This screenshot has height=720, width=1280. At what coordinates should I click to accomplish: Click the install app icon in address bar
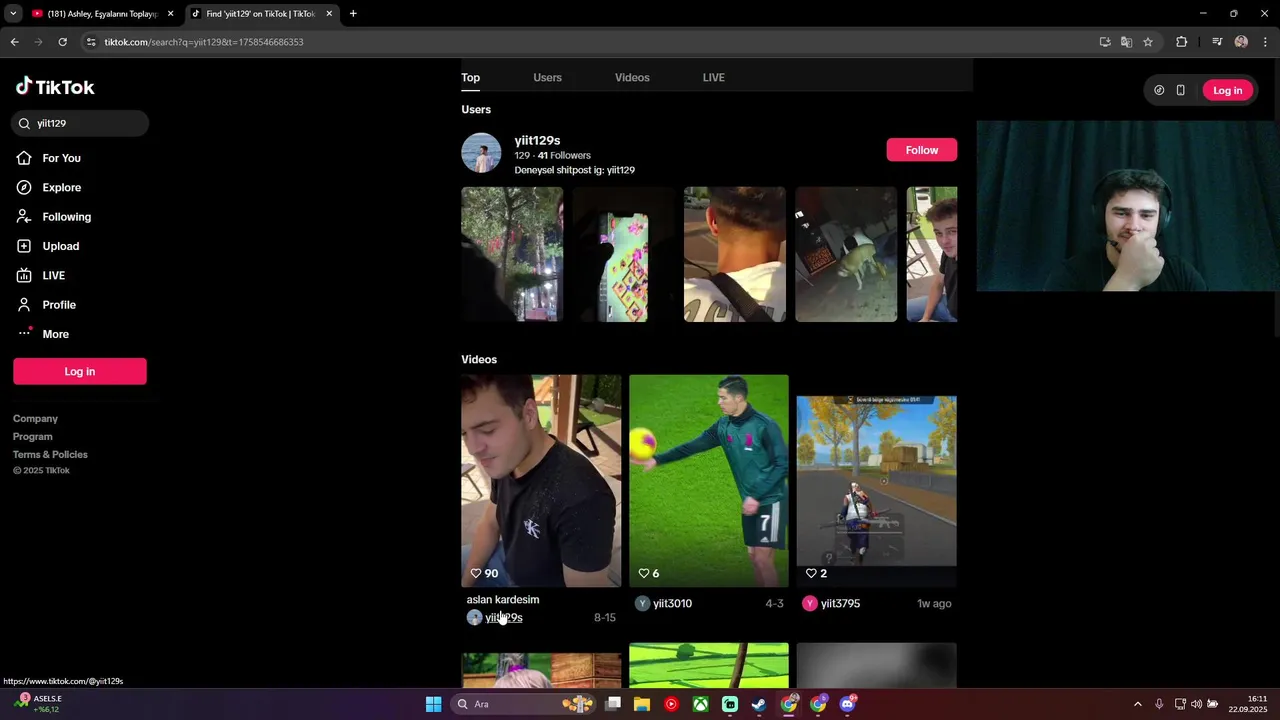[1105, 42]
